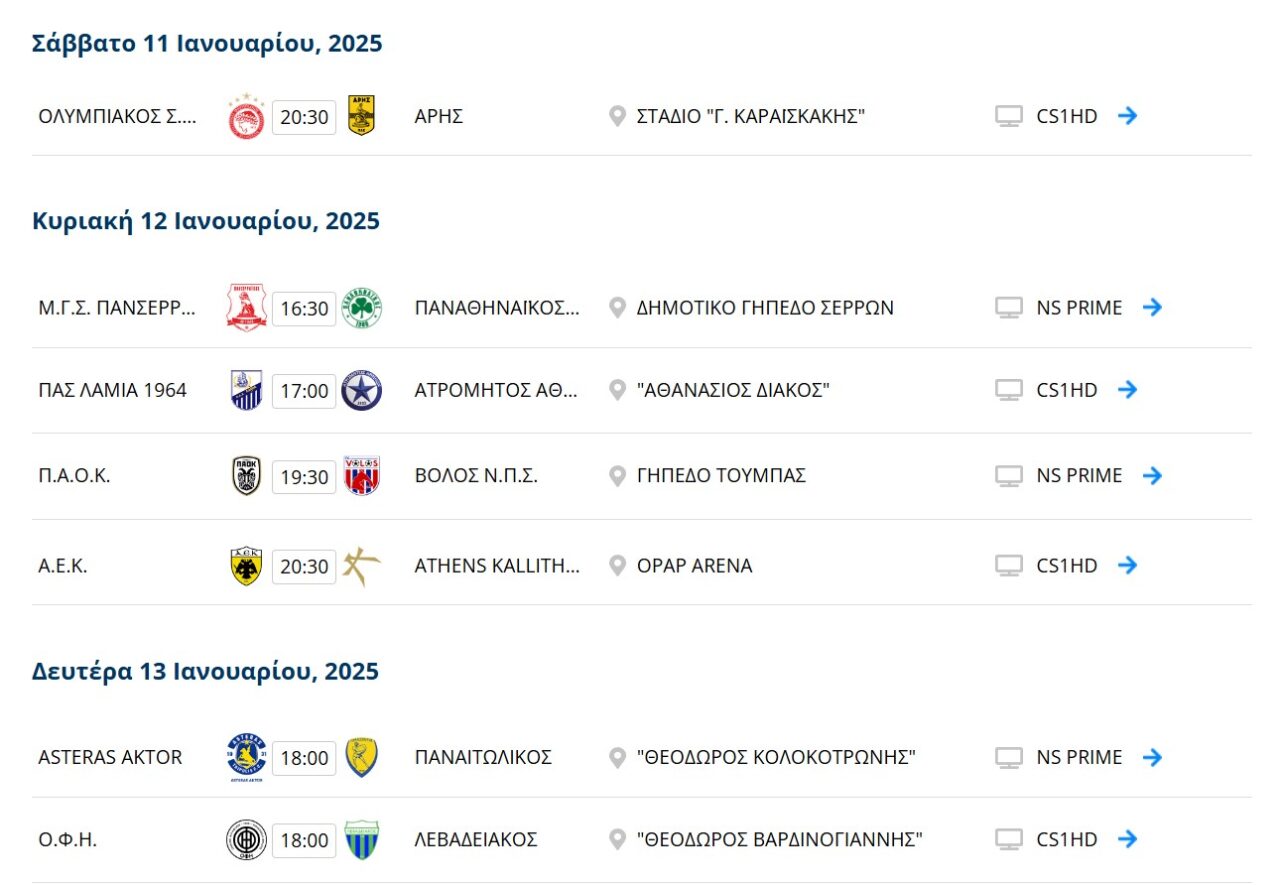
Task: Click the Atromitos blue star crest
Action: pos(361,390)
